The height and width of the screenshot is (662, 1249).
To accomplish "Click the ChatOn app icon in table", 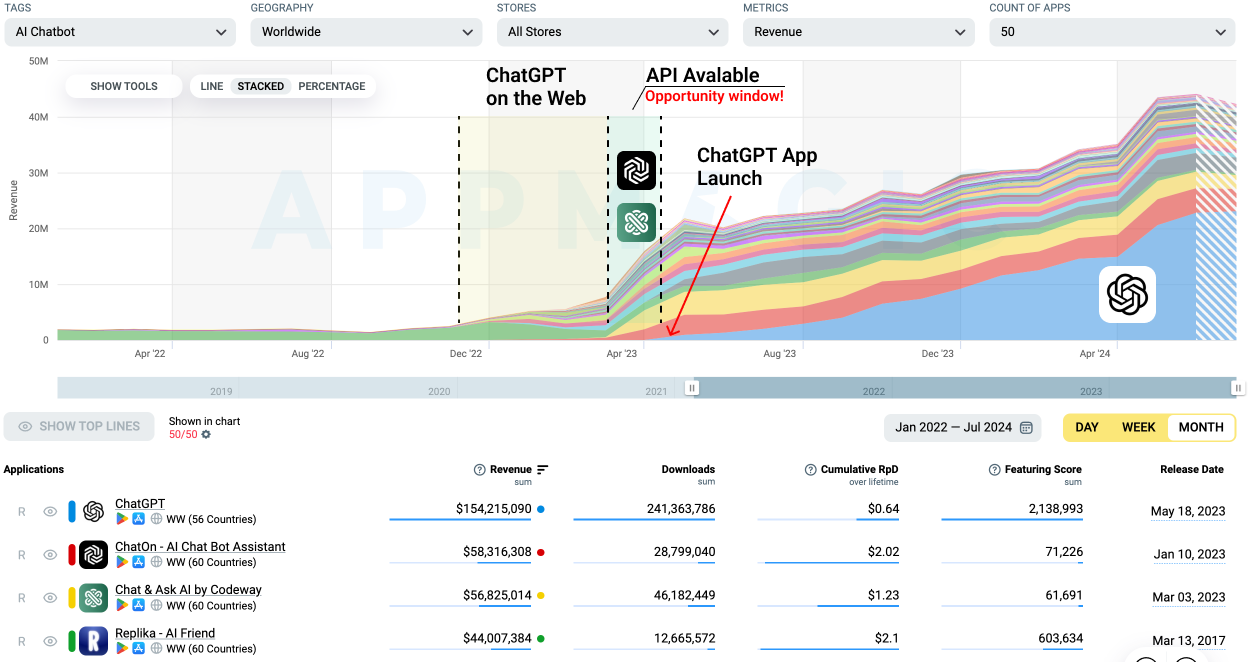I will coord(93,554).
